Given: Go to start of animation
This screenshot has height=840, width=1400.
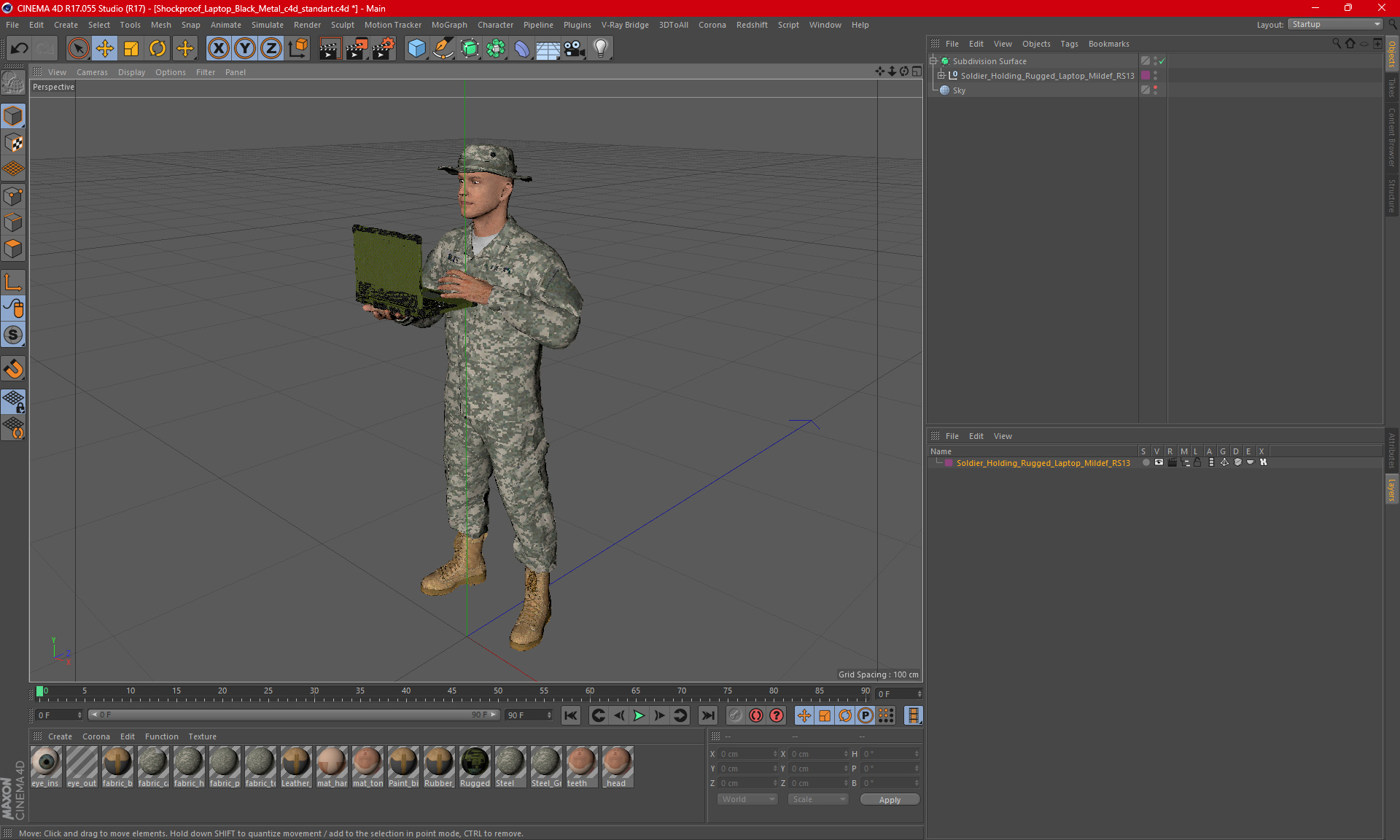Looking at the screenshot, I should point(571,715).
